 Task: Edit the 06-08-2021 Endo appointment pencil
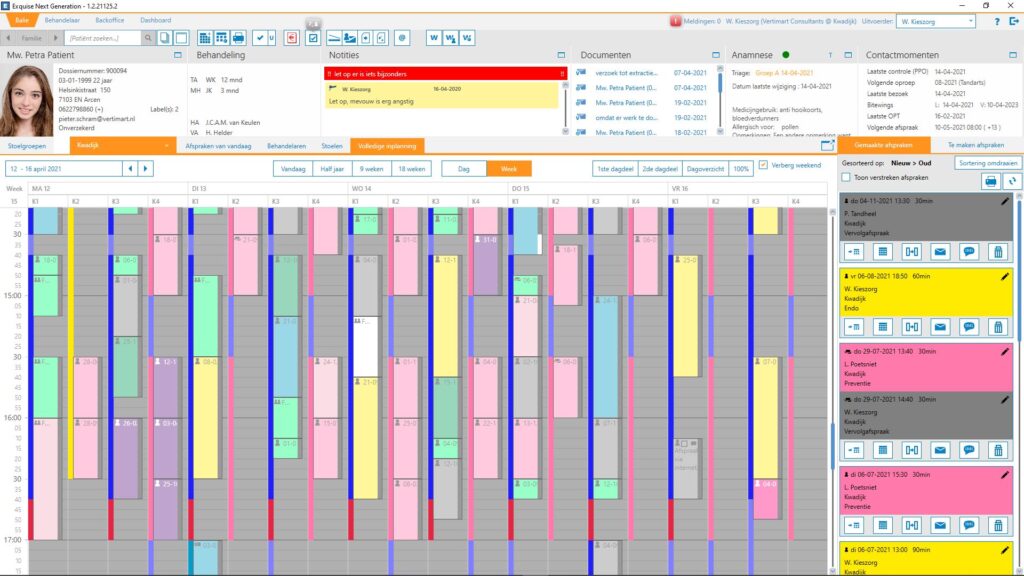pyautogui.click(x=1004, y=276)
